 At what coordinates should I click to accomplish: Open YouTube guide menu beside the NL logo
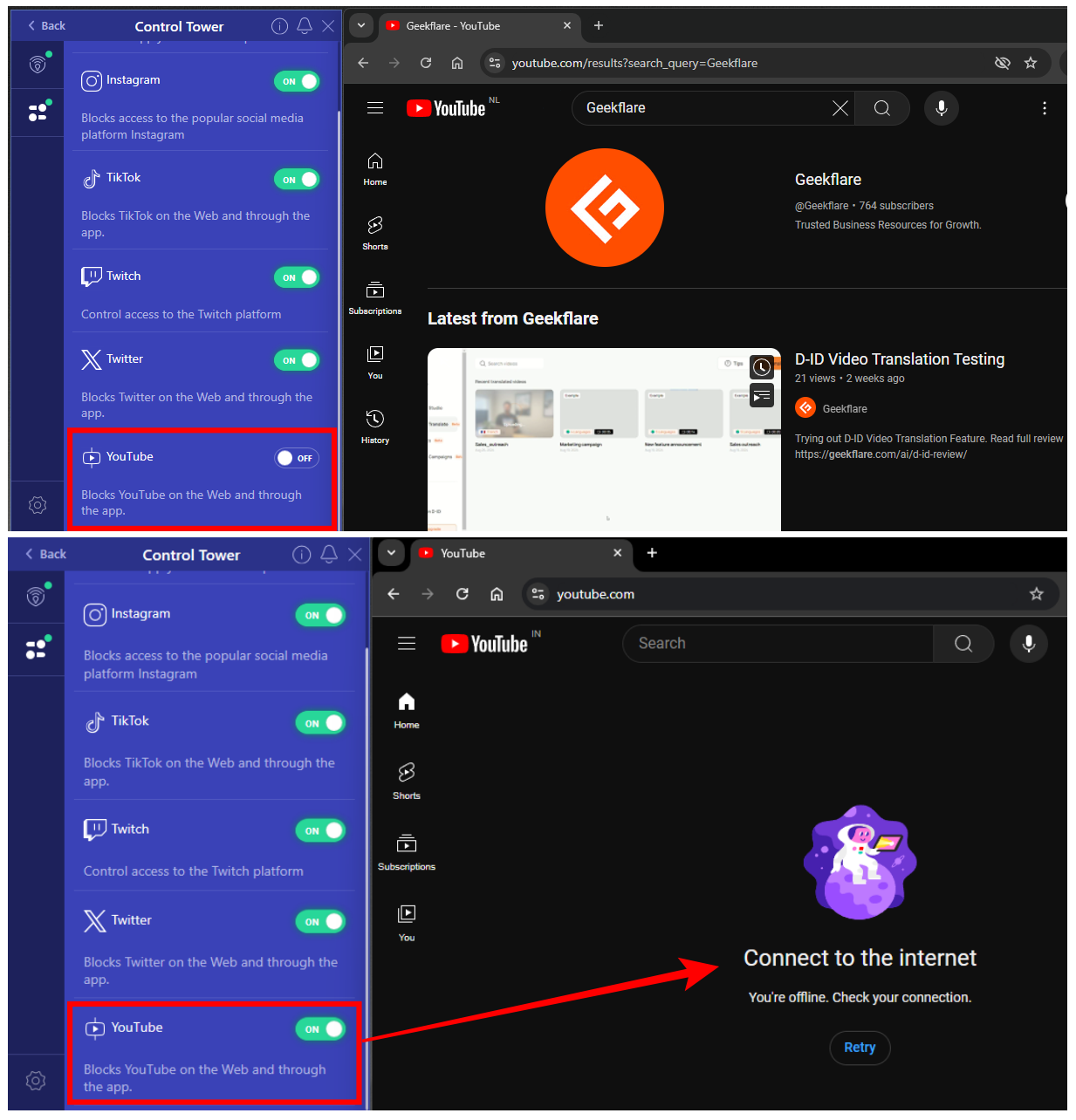coord(375,108)
